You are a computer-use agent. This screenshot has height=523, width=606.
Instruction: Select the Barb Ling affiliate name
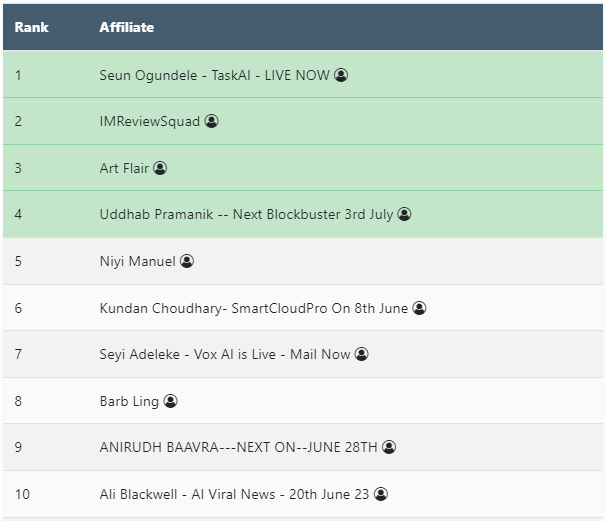[129, 401]
